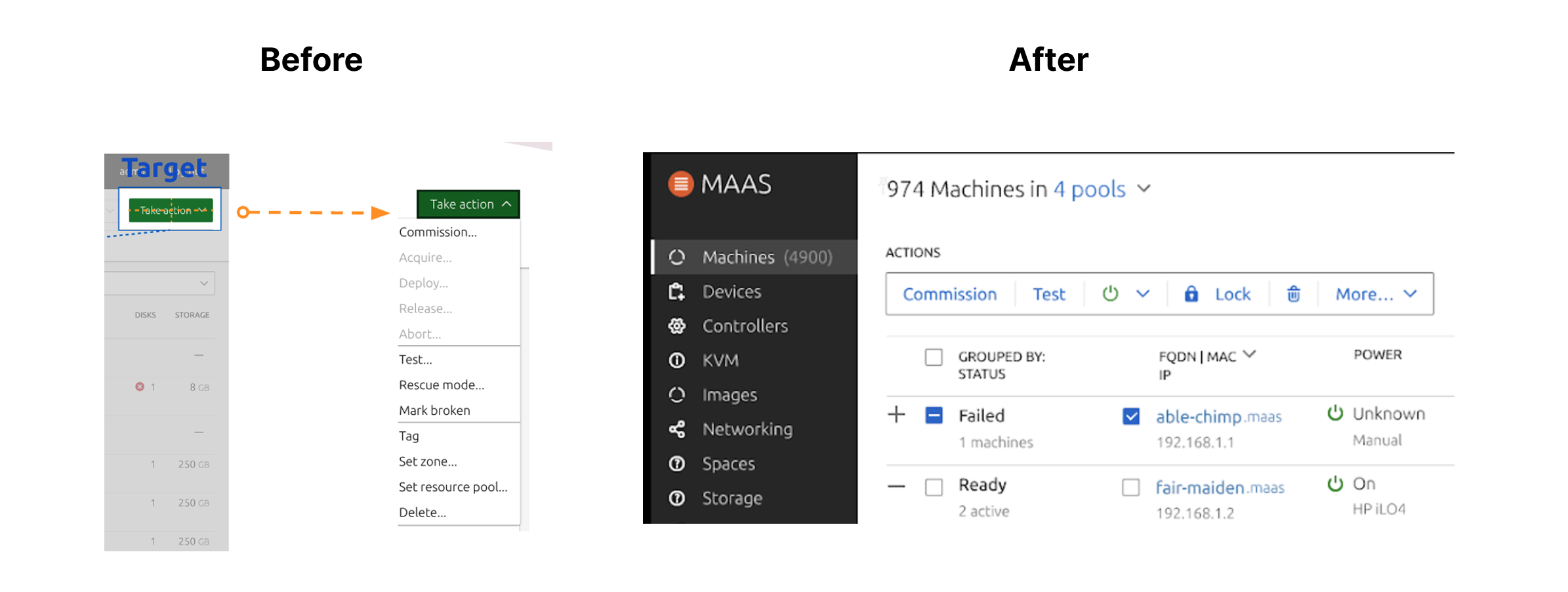Check the Ready group checkbox

coord(934,487)
